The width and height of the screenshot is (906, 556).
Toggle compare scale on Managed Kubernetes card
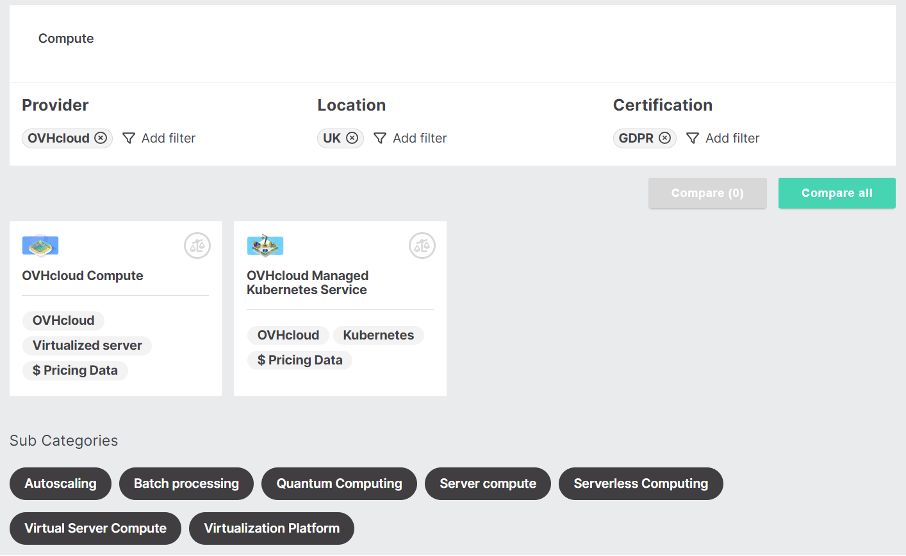(x=422, y=246)
